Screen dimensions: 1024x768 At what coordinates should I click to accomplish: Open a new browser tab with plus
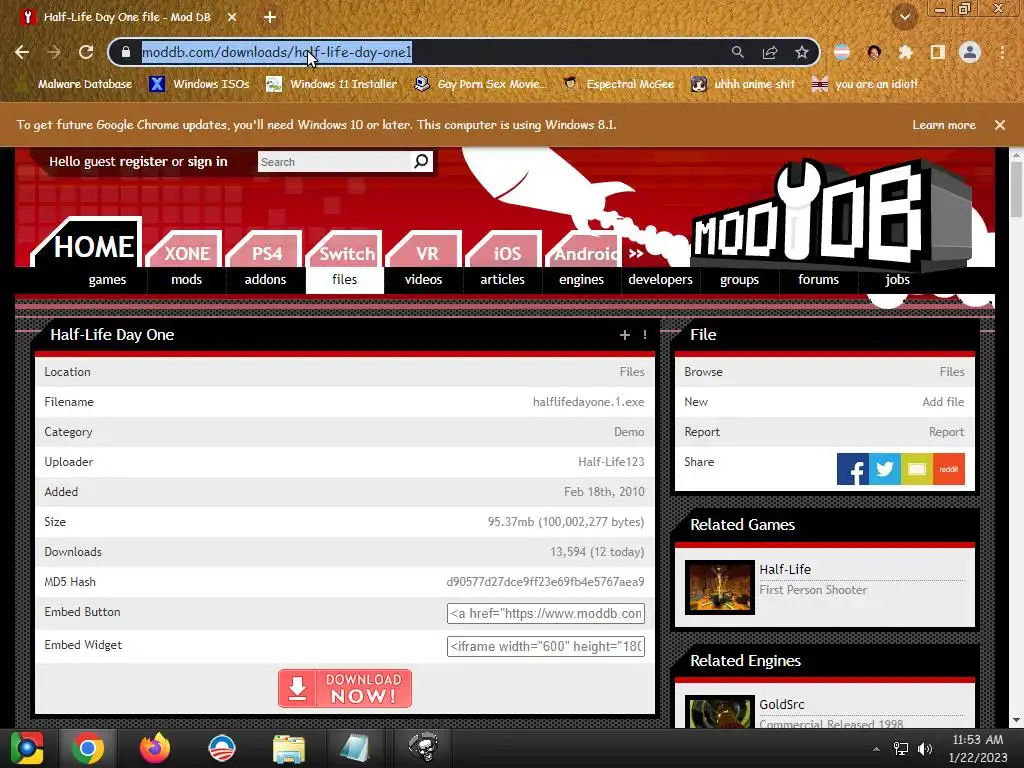[270, 17]
